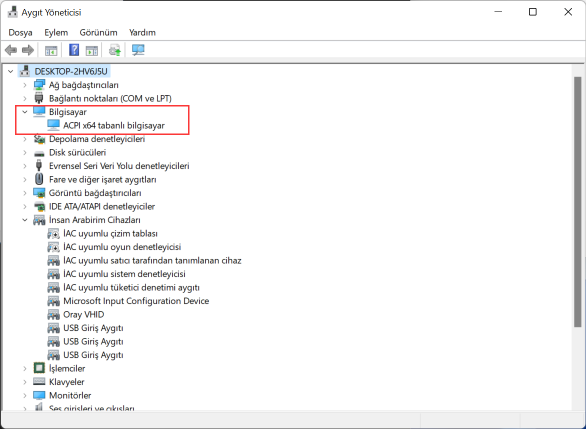Click the Back arrow toolbar icon
Image resolution: width=586 pixels, height=429 pixels.
point(11,50)
